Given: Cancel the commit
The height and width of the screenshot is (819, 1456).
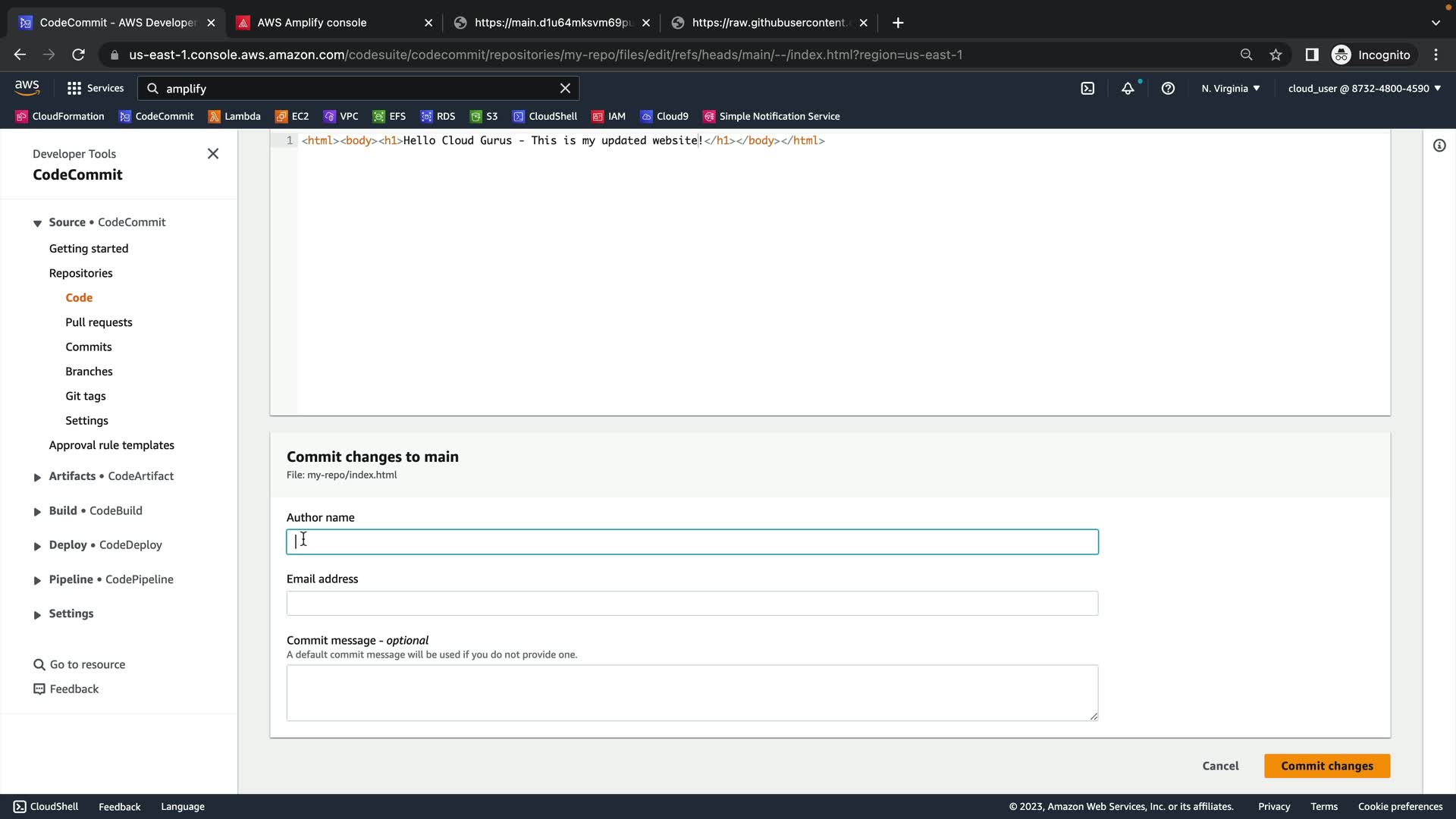Looking at the screenshot, I should point(1220,766).
